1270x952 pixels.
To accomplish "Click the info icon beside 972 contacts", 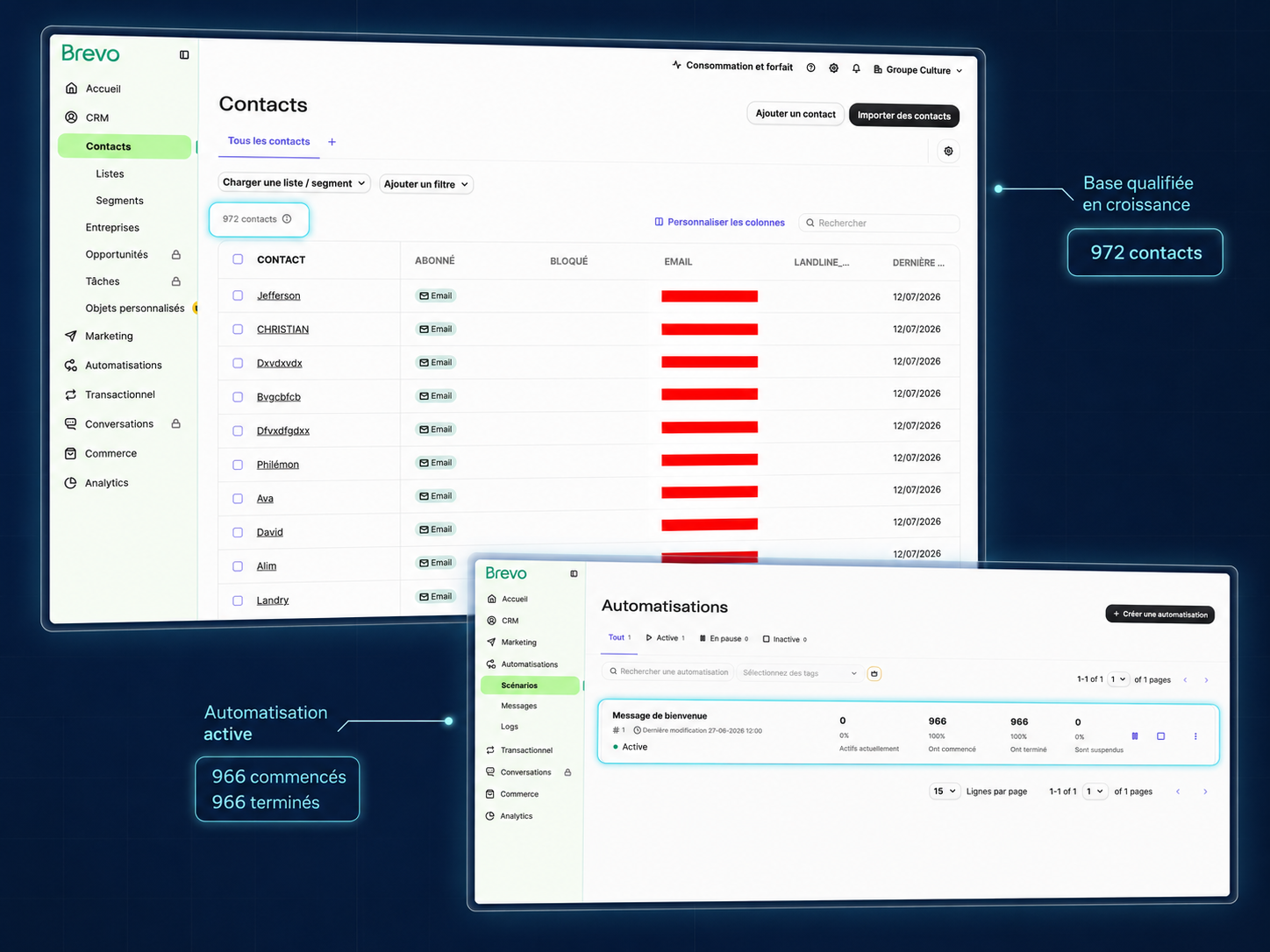I will [x=287, y=219].
